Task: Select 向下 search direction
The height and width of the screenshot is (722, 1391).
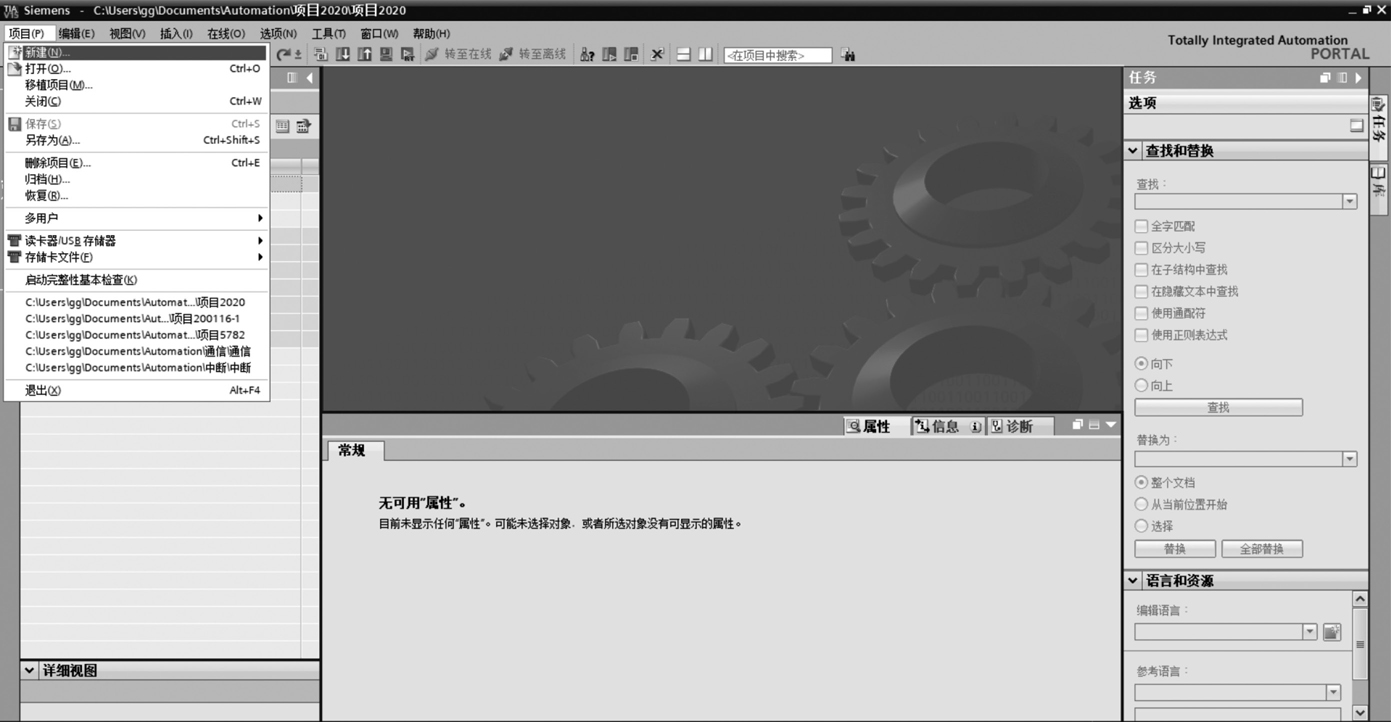Action: point(1141,364)
